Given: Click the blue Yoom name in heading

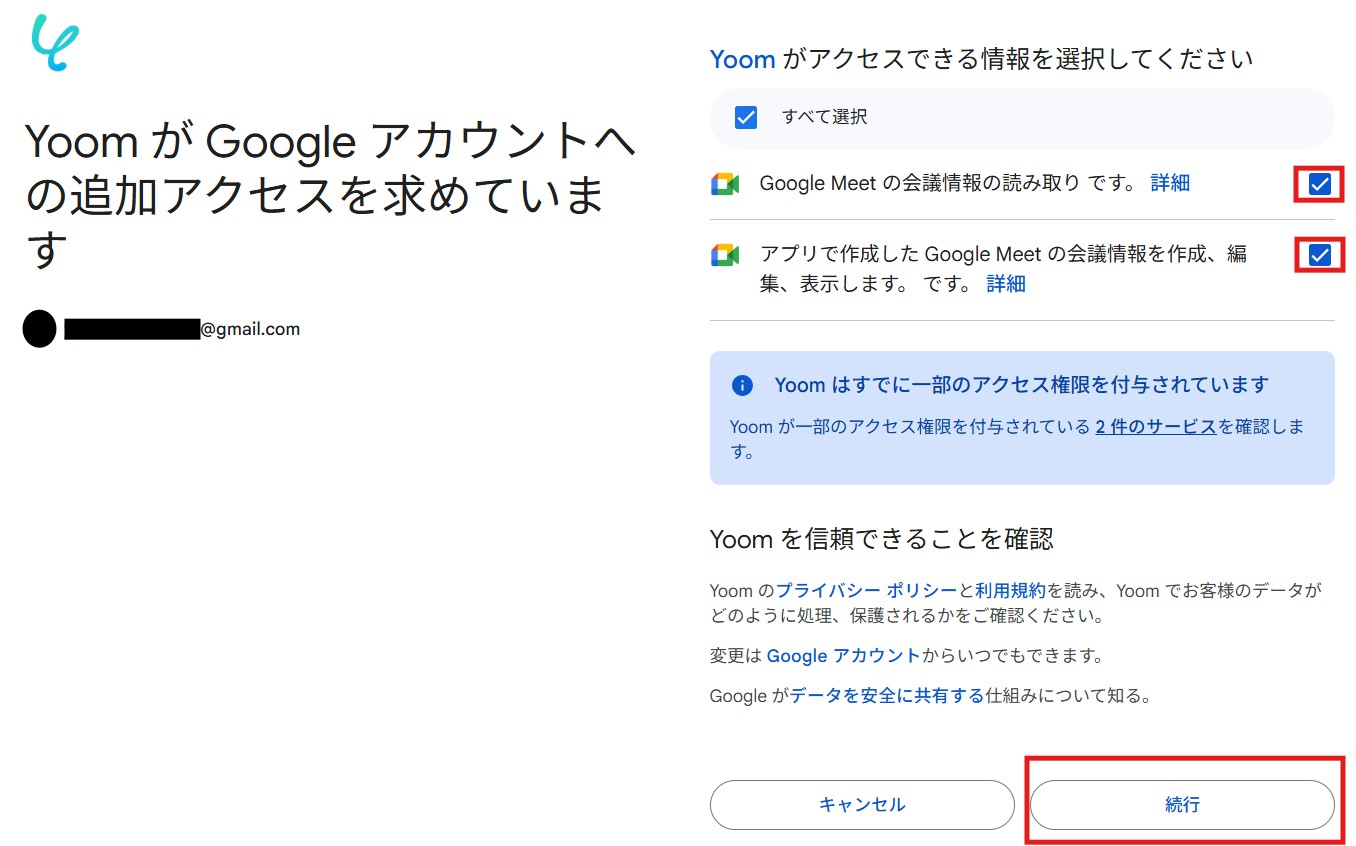Looking at the screenshot, I should (x=742, y=60).
